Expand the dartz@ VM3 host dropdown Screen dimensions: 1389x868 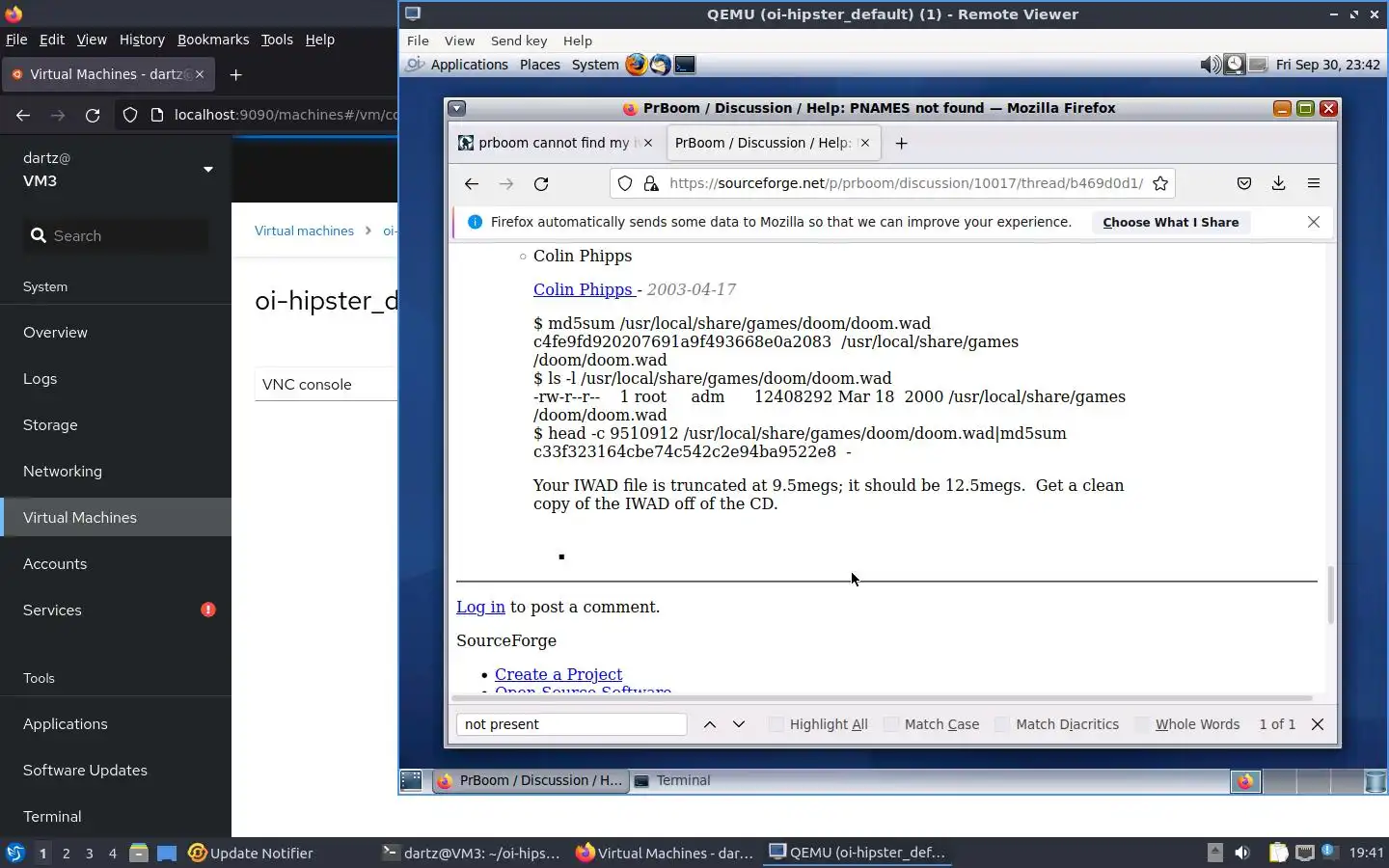tap(207, 170)
